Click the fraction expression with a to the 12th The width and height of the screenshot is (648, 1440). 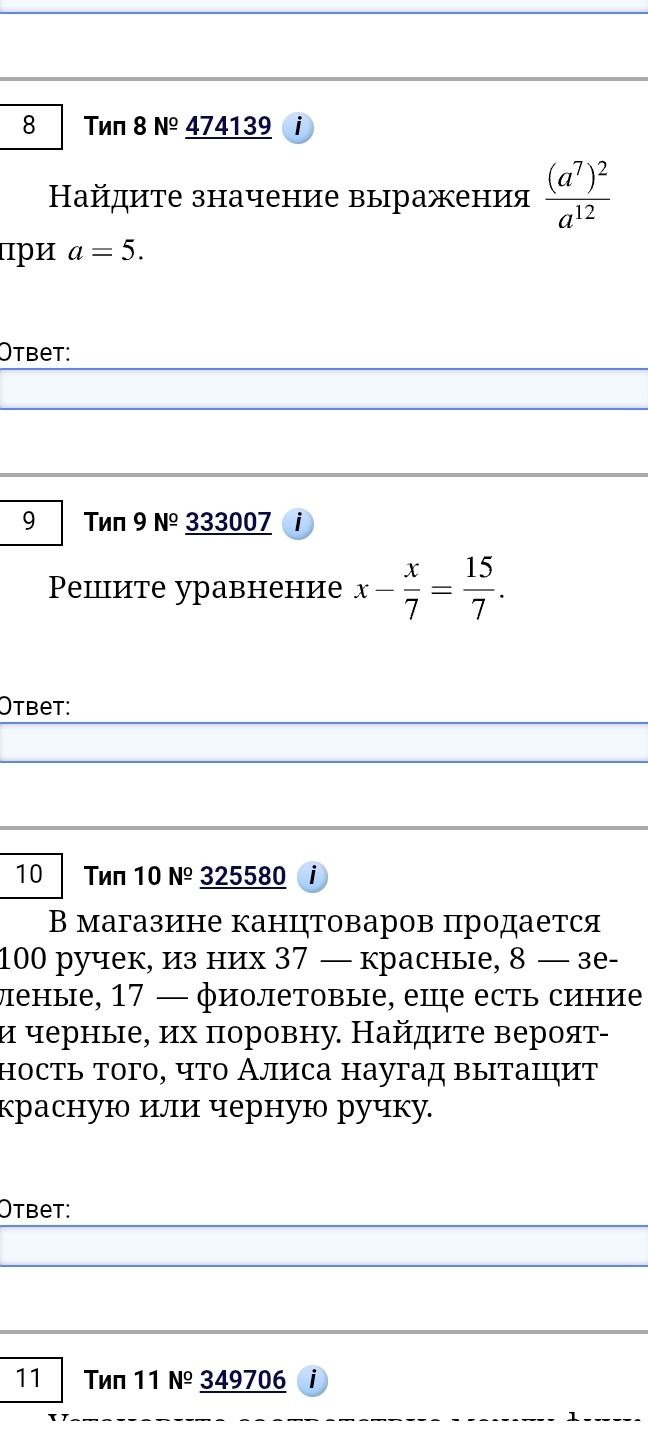(578, 196)
